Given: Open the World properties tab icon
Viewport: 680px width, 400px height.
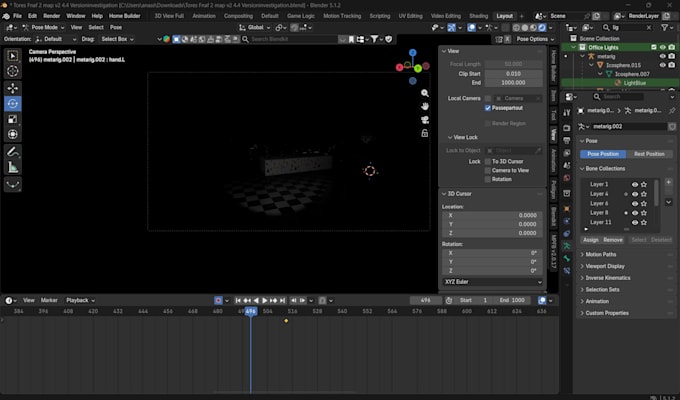Looking at the screenshot, I should 566,178.
